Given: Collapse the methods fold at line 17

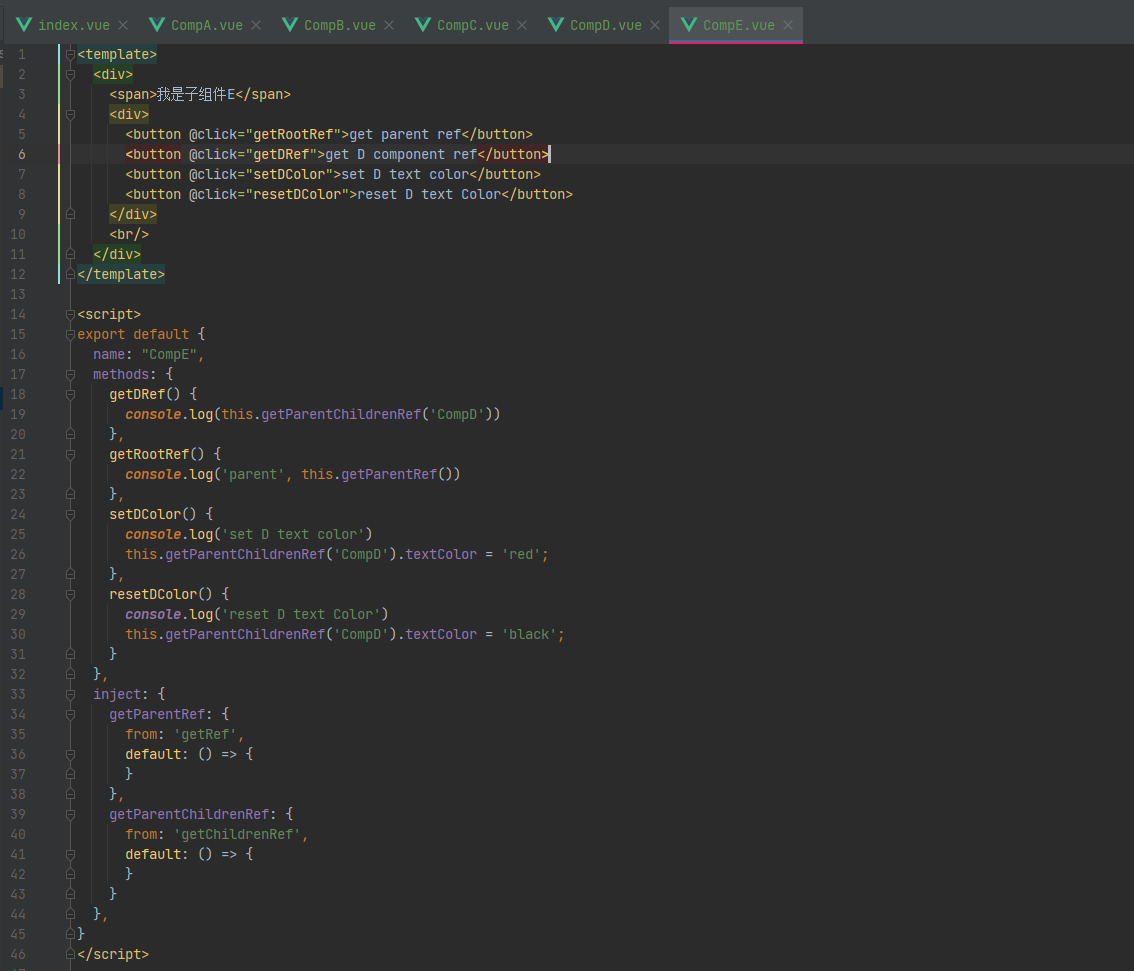Looking at the screenshot, I should (70, 375).
